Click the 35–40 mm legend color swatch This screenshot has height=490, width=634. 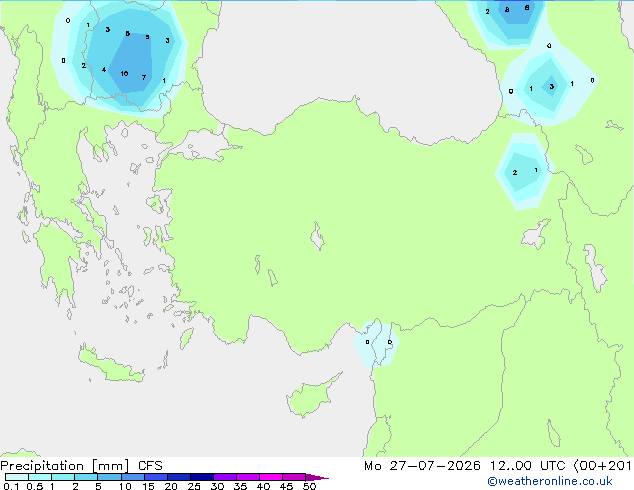point(248,477)
